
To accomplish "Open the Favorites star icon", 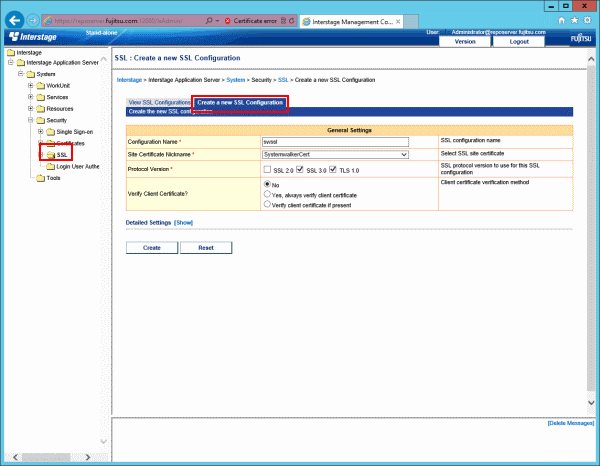I will 574,21.
